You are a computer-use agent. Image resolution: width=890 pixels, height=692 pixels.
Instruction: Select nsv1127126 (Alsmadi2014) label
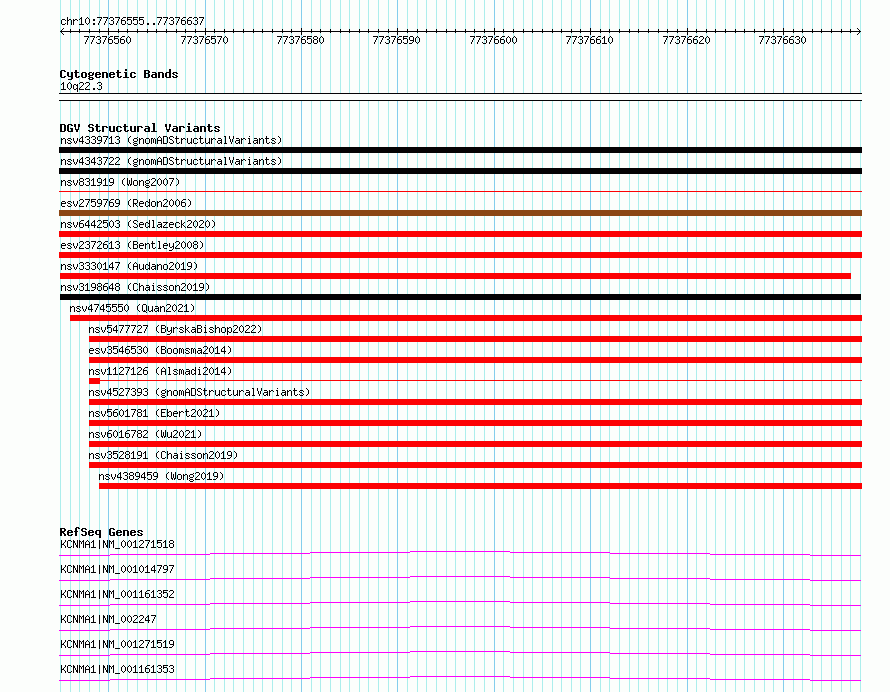[x=160, y=371]
